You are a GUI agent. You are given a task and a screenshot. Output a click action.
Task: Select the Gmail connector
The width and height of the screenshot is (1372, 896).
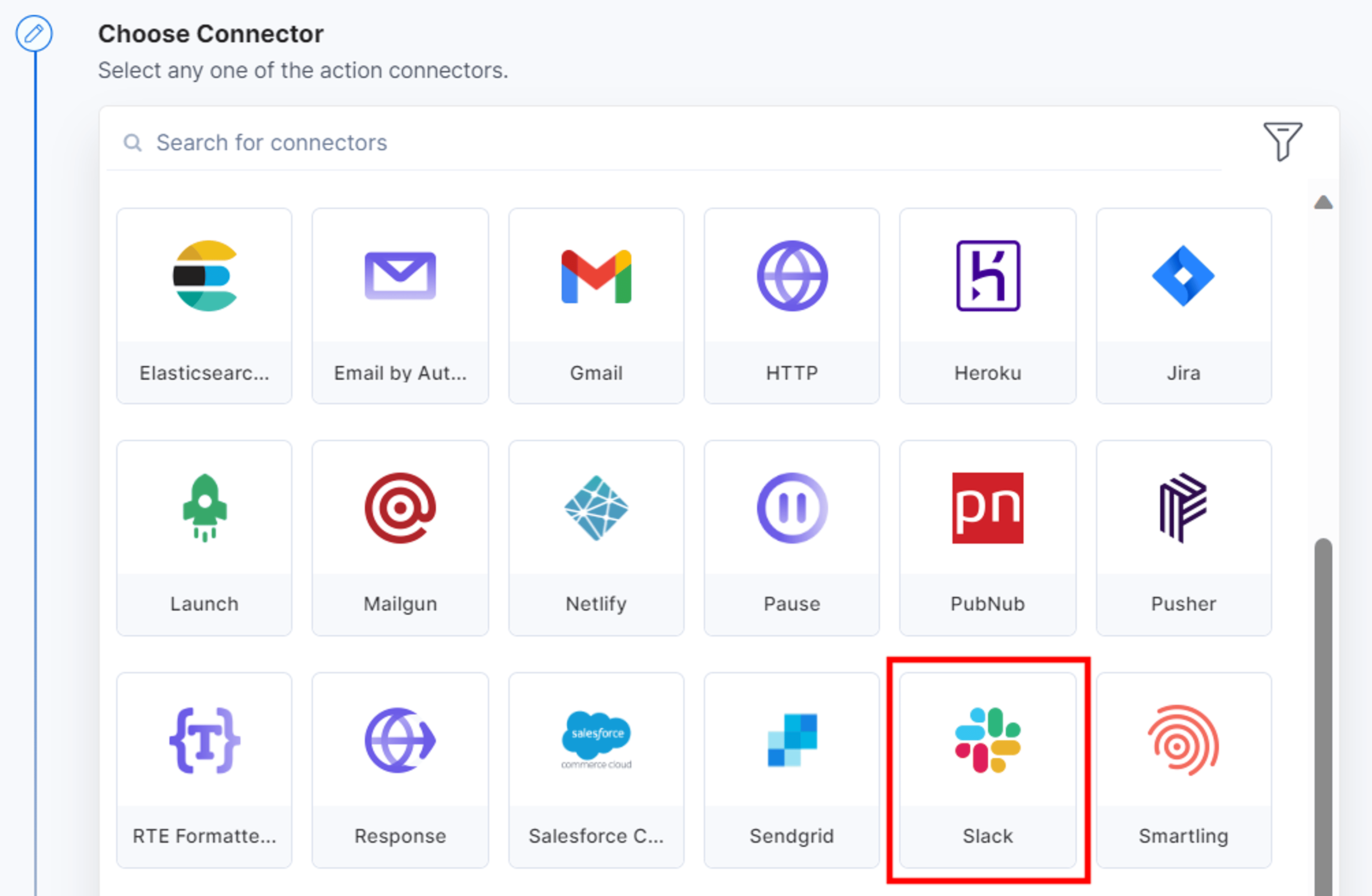[596, 306]
